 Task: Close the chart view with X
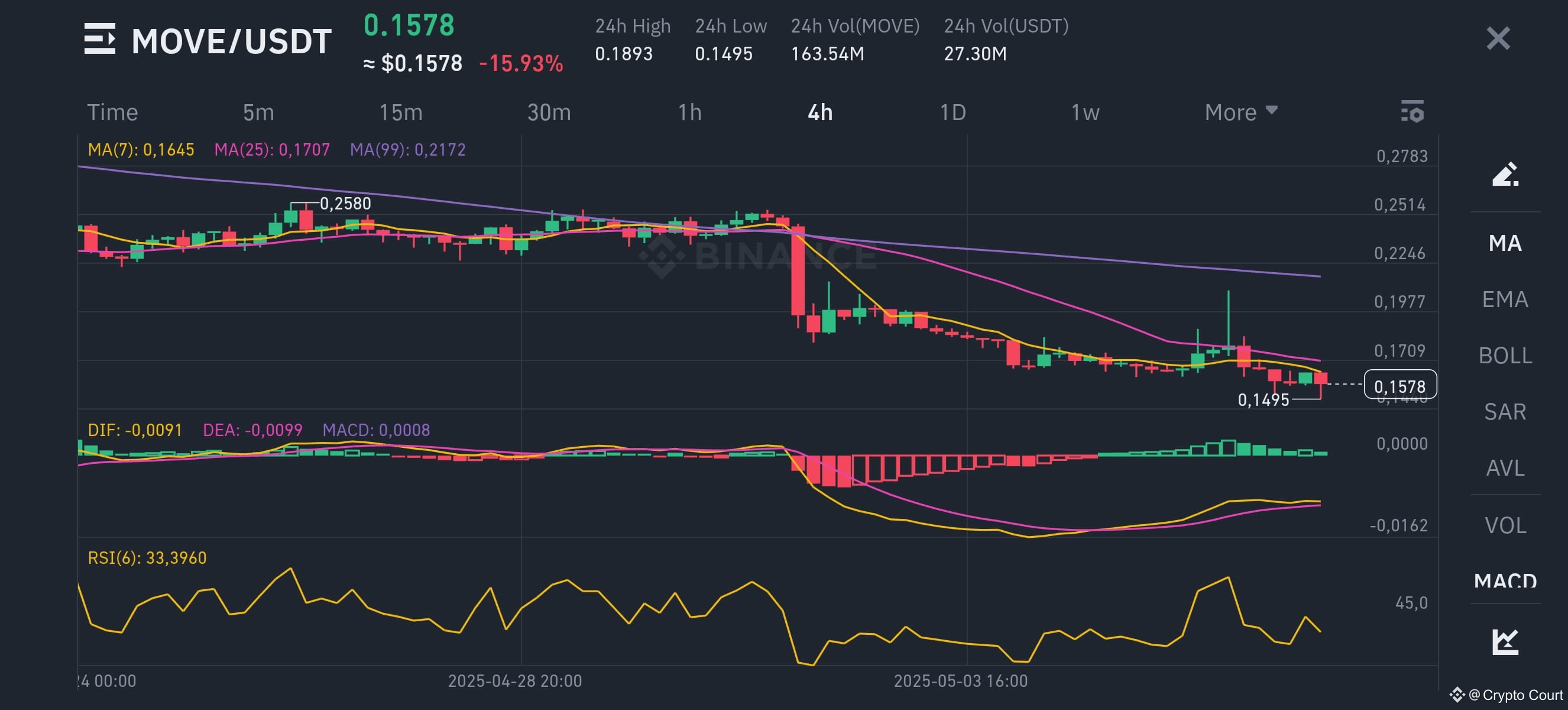tap(1498, 38)
